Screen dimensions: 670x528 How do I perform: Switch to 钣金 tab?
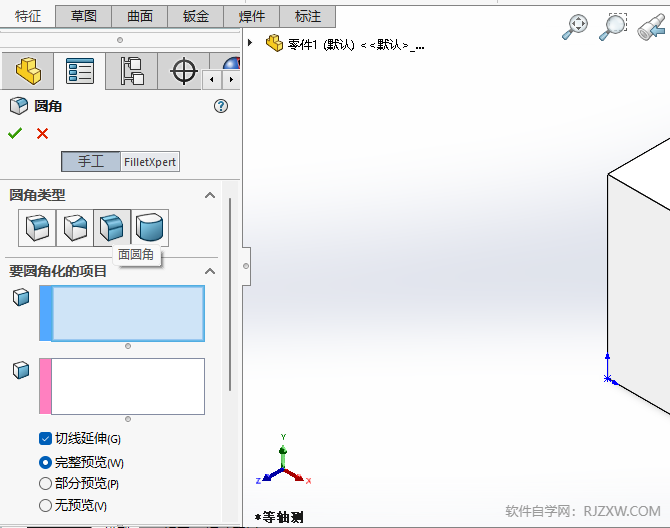[196, 16]
